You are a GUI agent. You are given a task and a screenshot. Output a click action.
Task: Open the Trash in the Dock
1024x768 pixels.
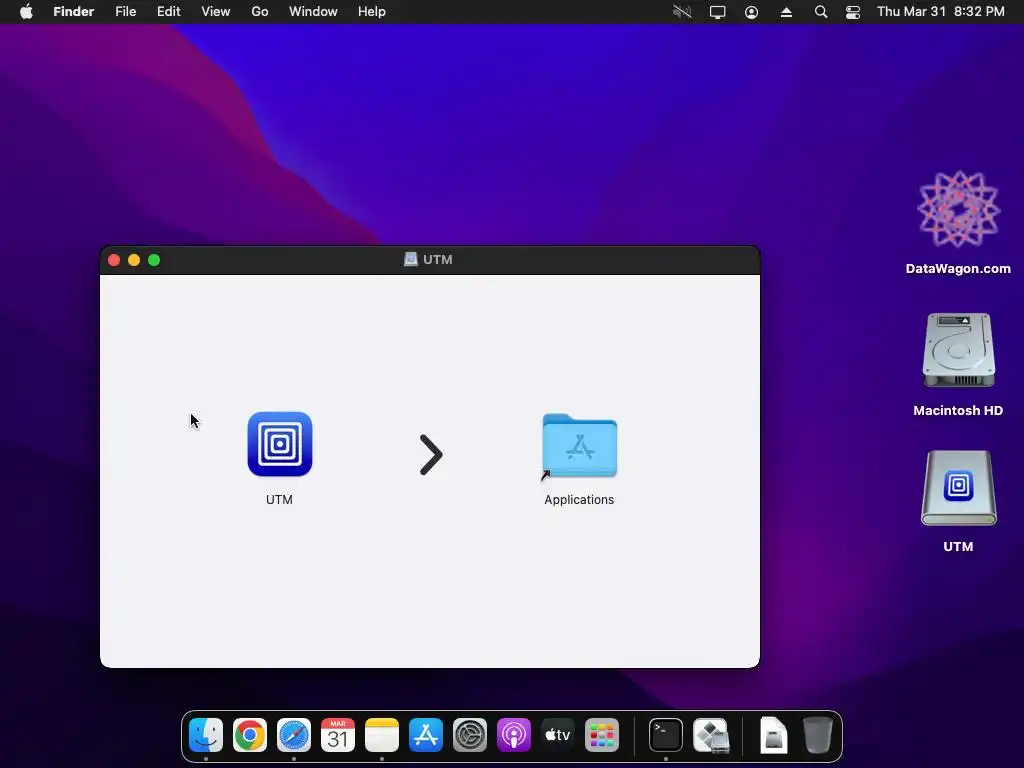coord(818,735)
